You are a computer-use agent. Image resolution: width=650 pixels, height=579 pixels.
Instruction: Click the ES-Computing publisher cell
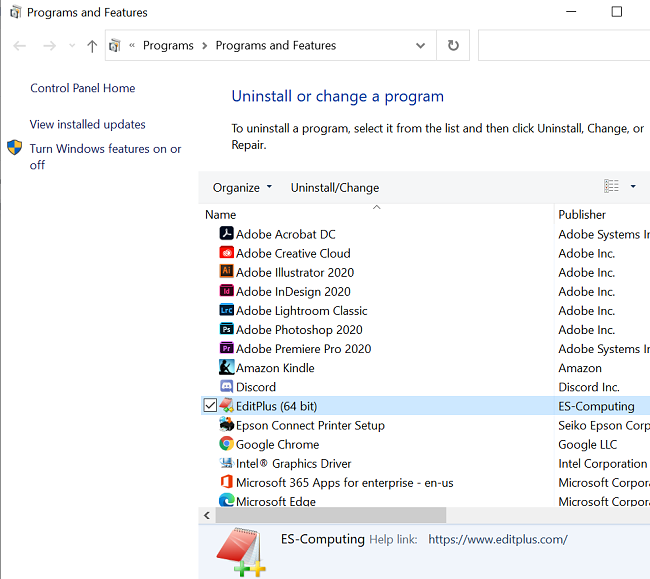(596, 406)
